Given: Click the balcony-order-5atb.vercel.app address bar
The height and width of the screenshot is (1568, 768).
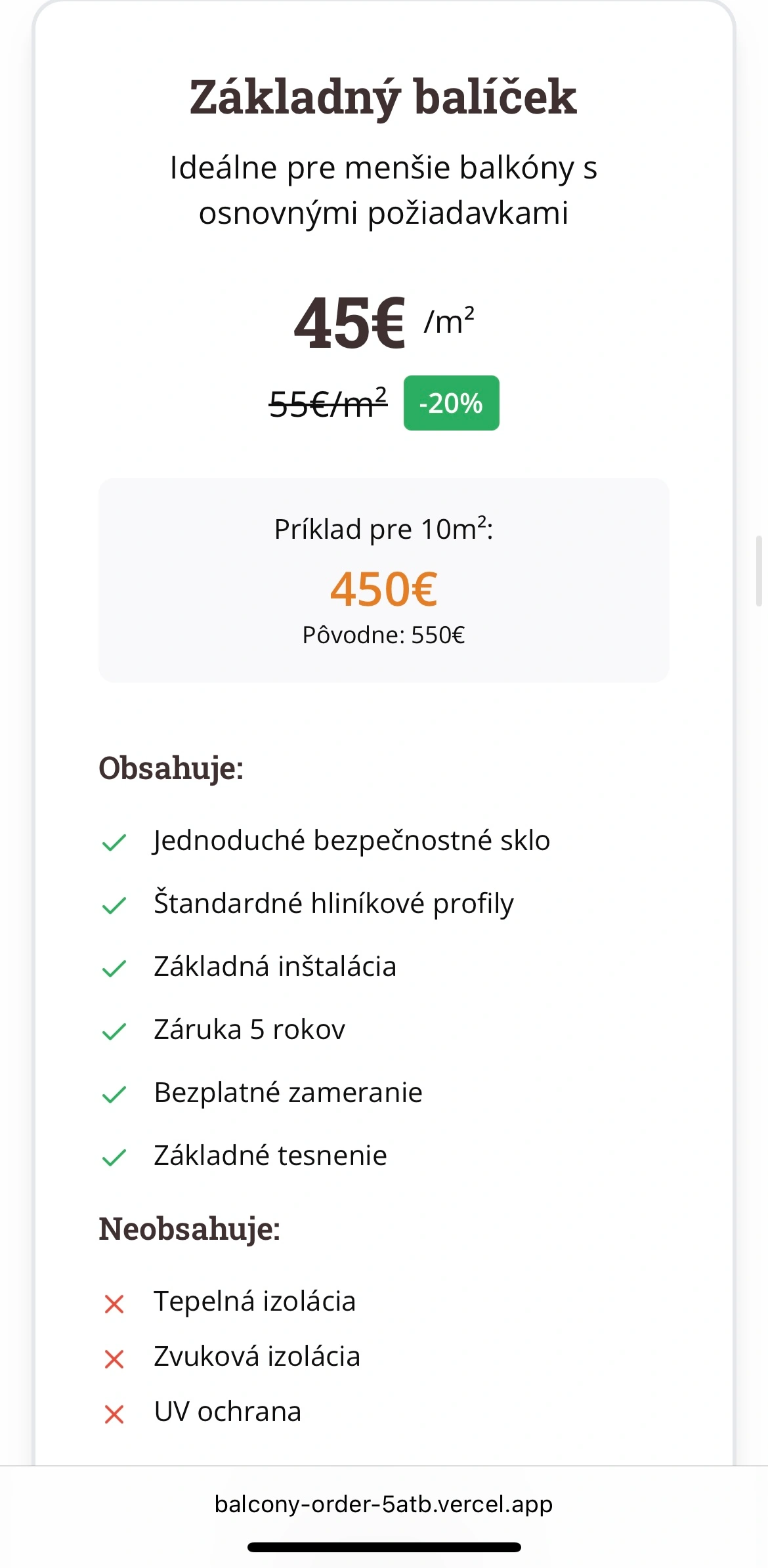Looking at the screenshot, I should tap(383, 1504).
